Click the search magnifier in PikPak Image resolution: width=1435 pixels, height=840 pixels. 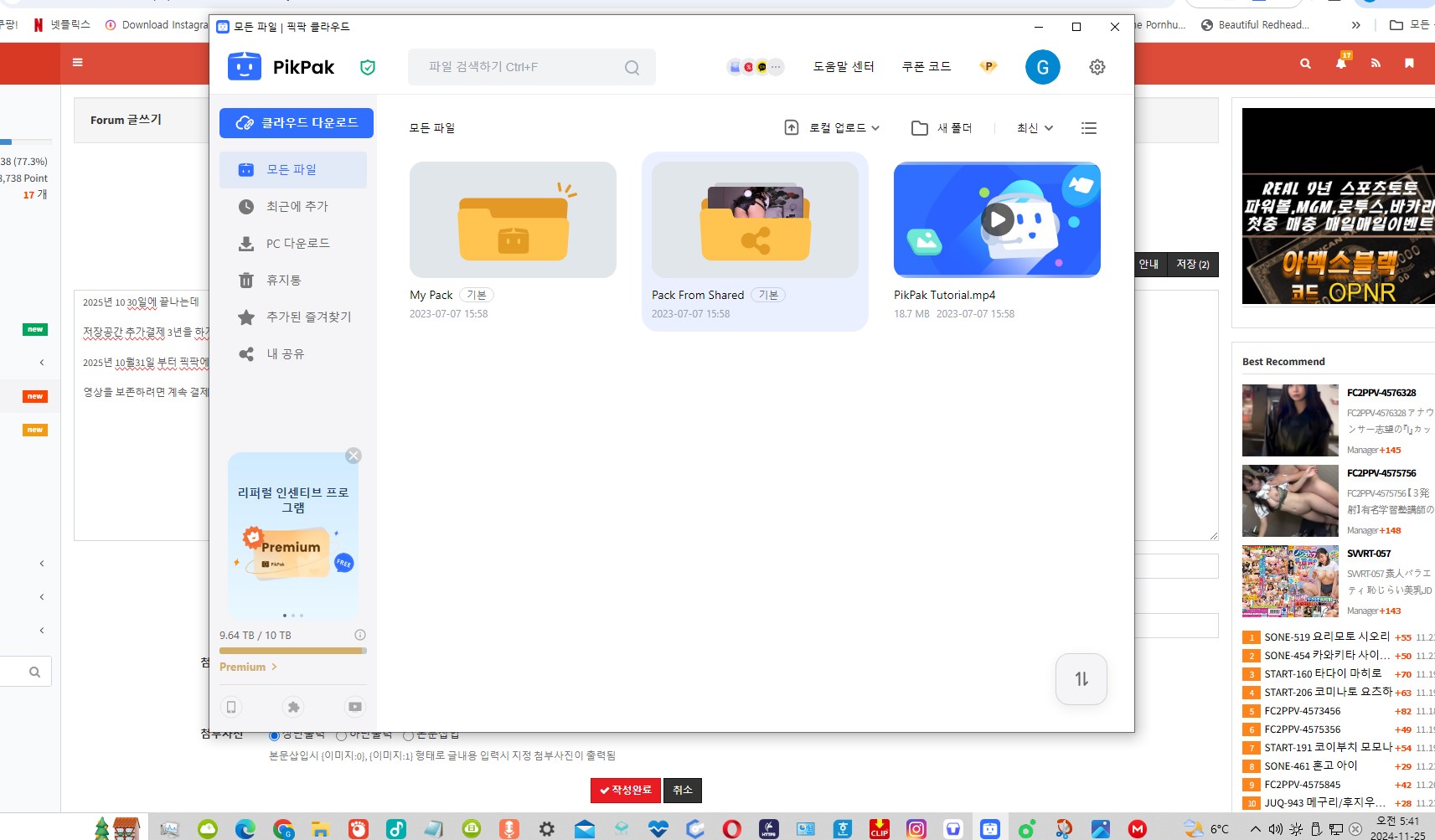[632, 67]
